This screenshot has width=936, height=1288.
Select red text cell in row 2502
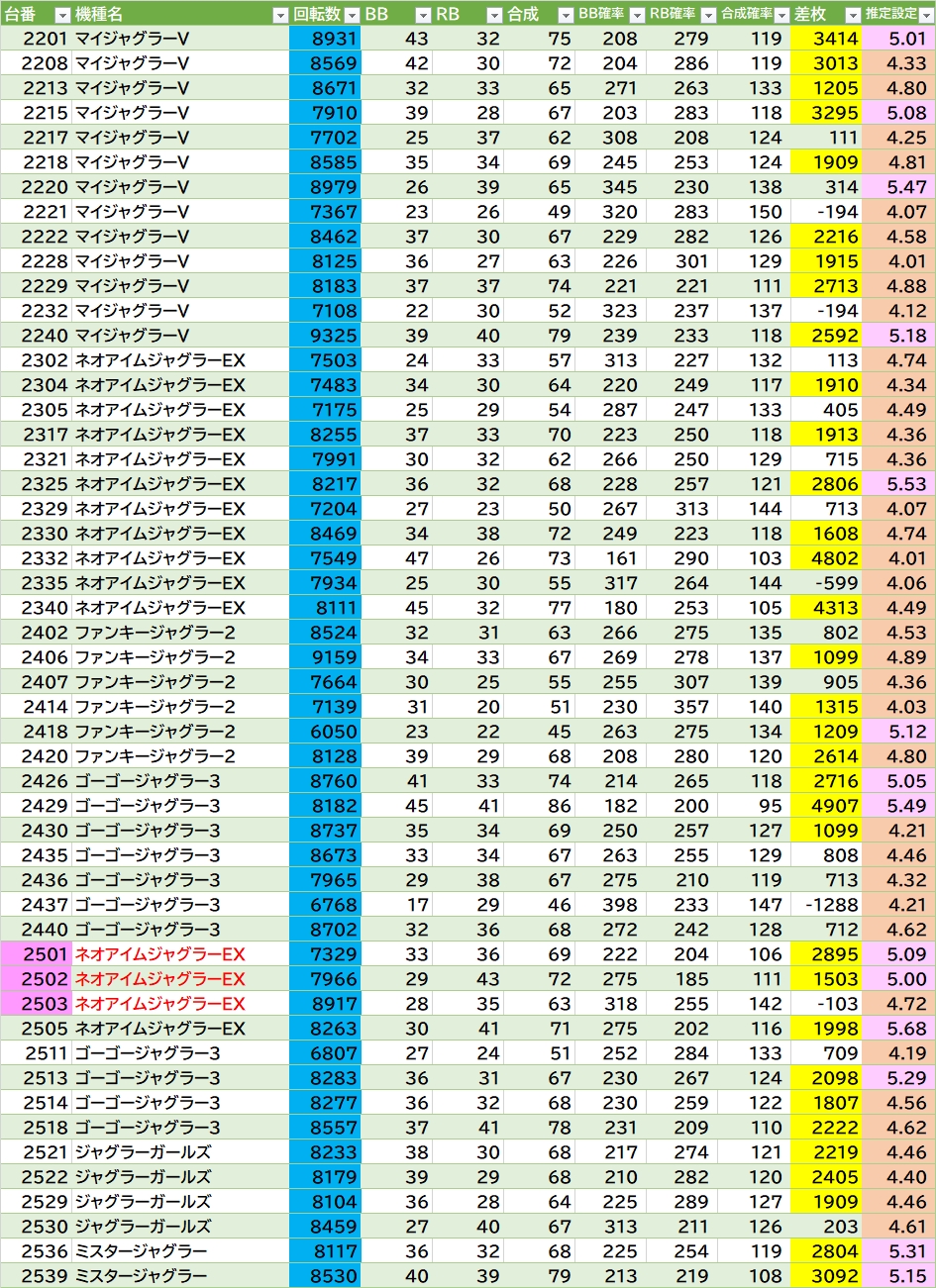point(160,979)
